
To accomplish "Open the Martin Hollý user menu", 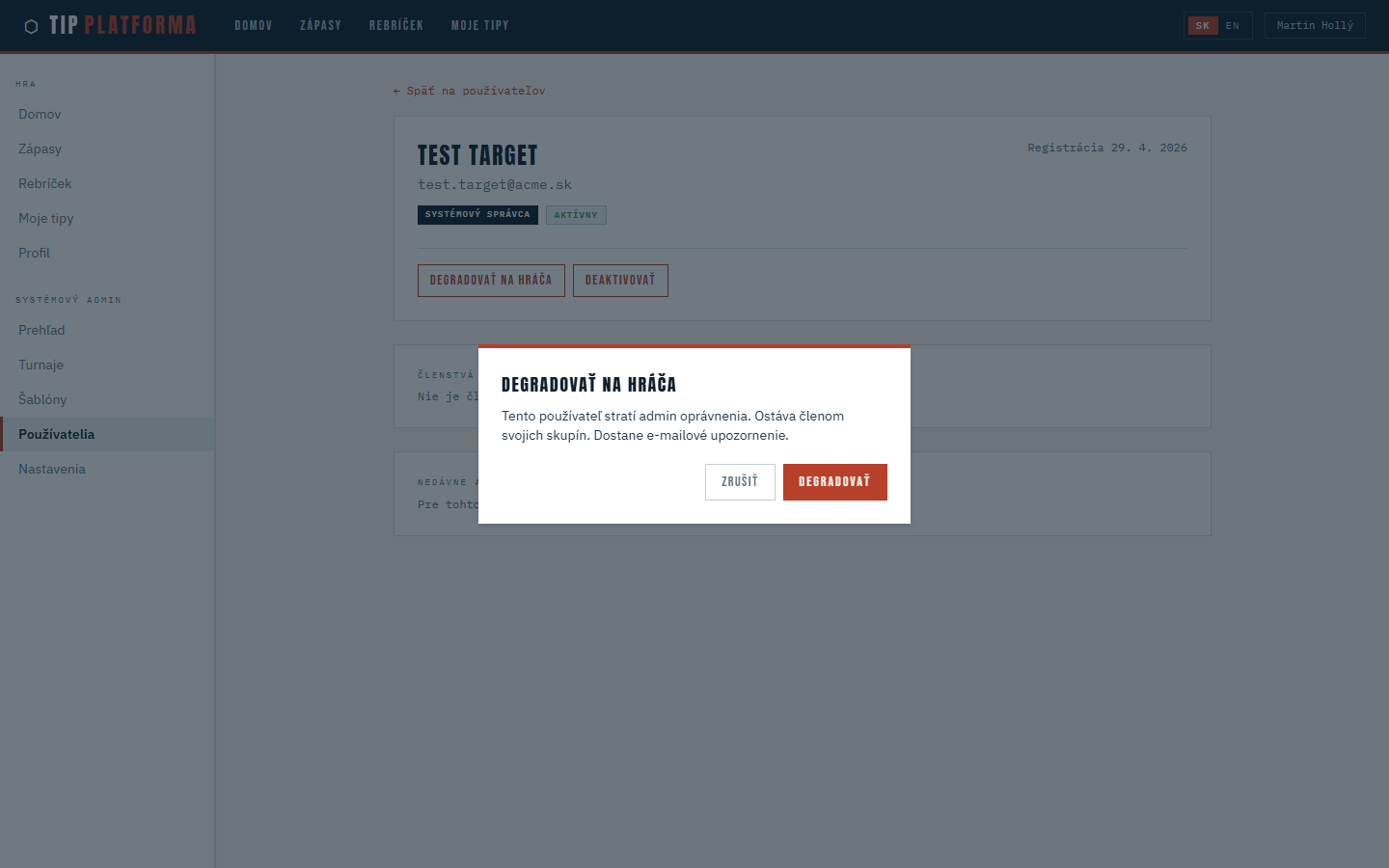I will pos(1314,26).
